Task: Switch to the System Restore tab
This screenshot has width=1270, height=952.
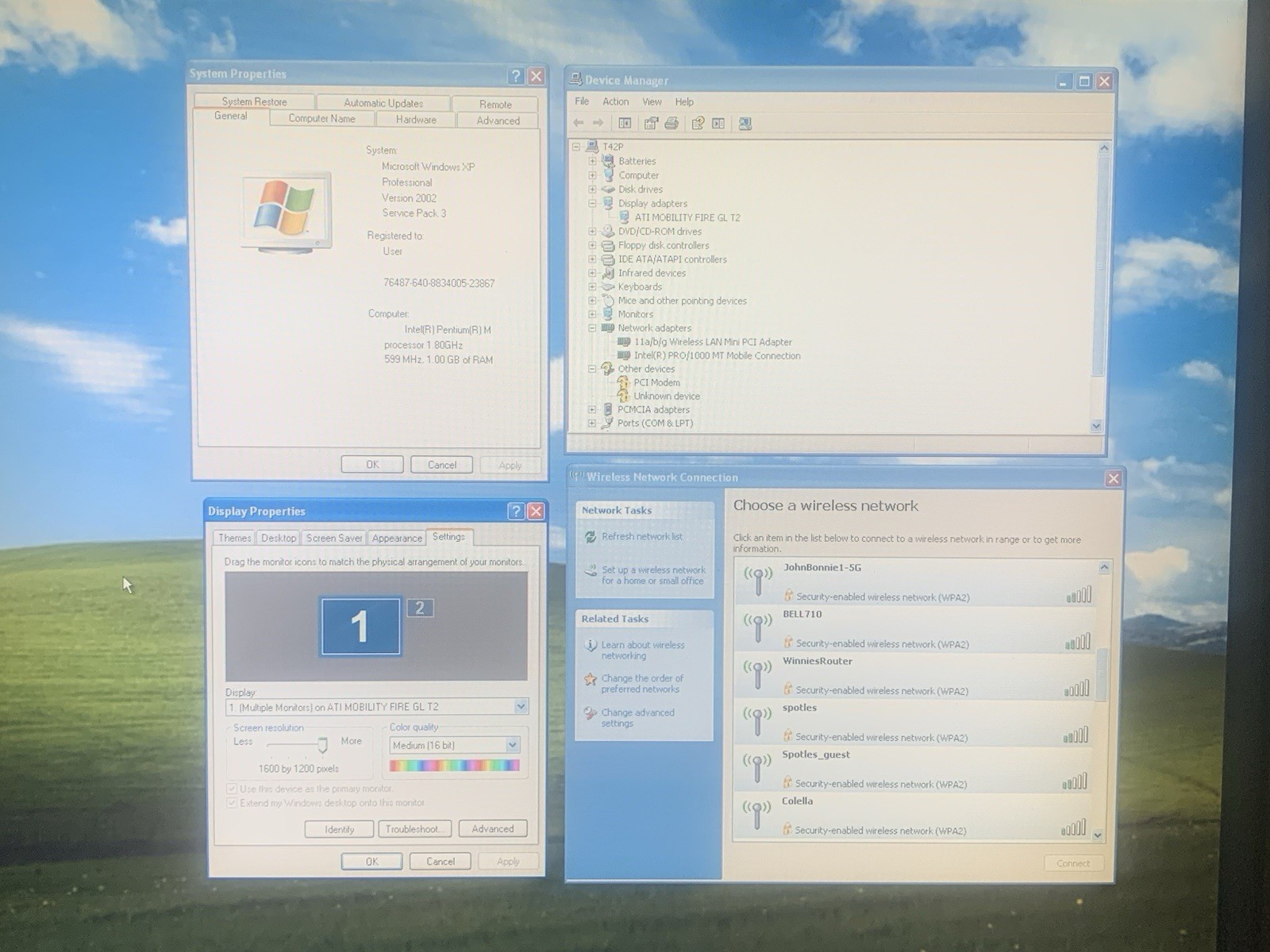Action: tap(254, 102)
